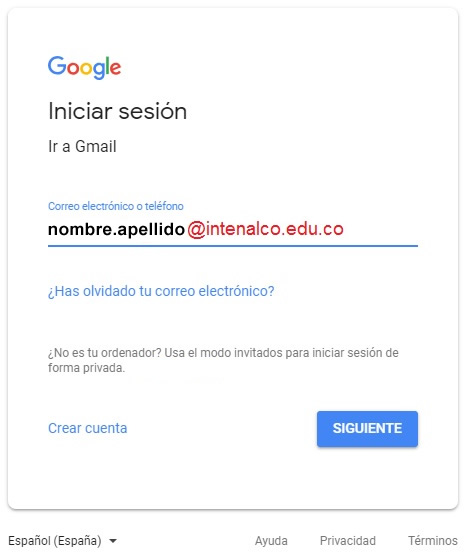Click the Google logo
This screenshot has height=556, width=467.
pos(84,67)
